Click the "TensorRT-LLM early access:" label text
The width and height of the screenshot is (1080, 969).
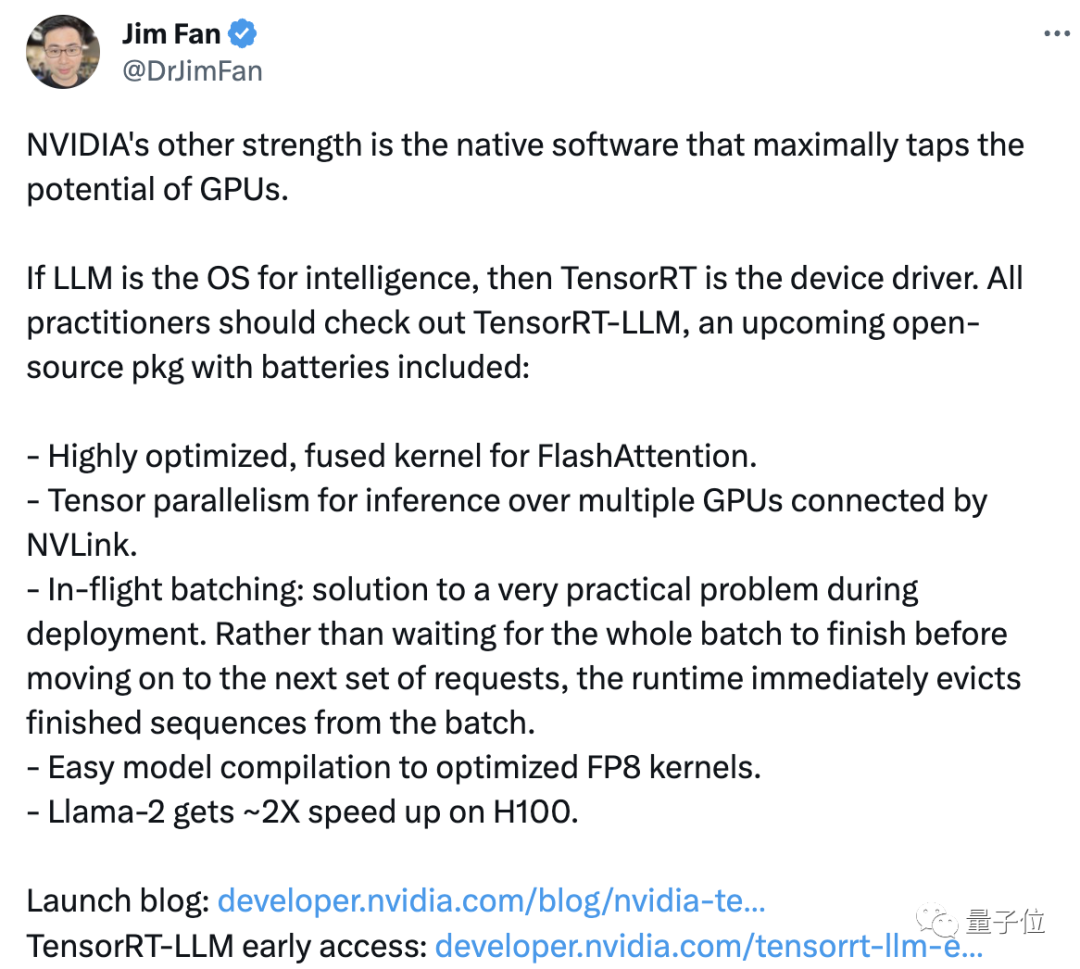tap(227, 945)
